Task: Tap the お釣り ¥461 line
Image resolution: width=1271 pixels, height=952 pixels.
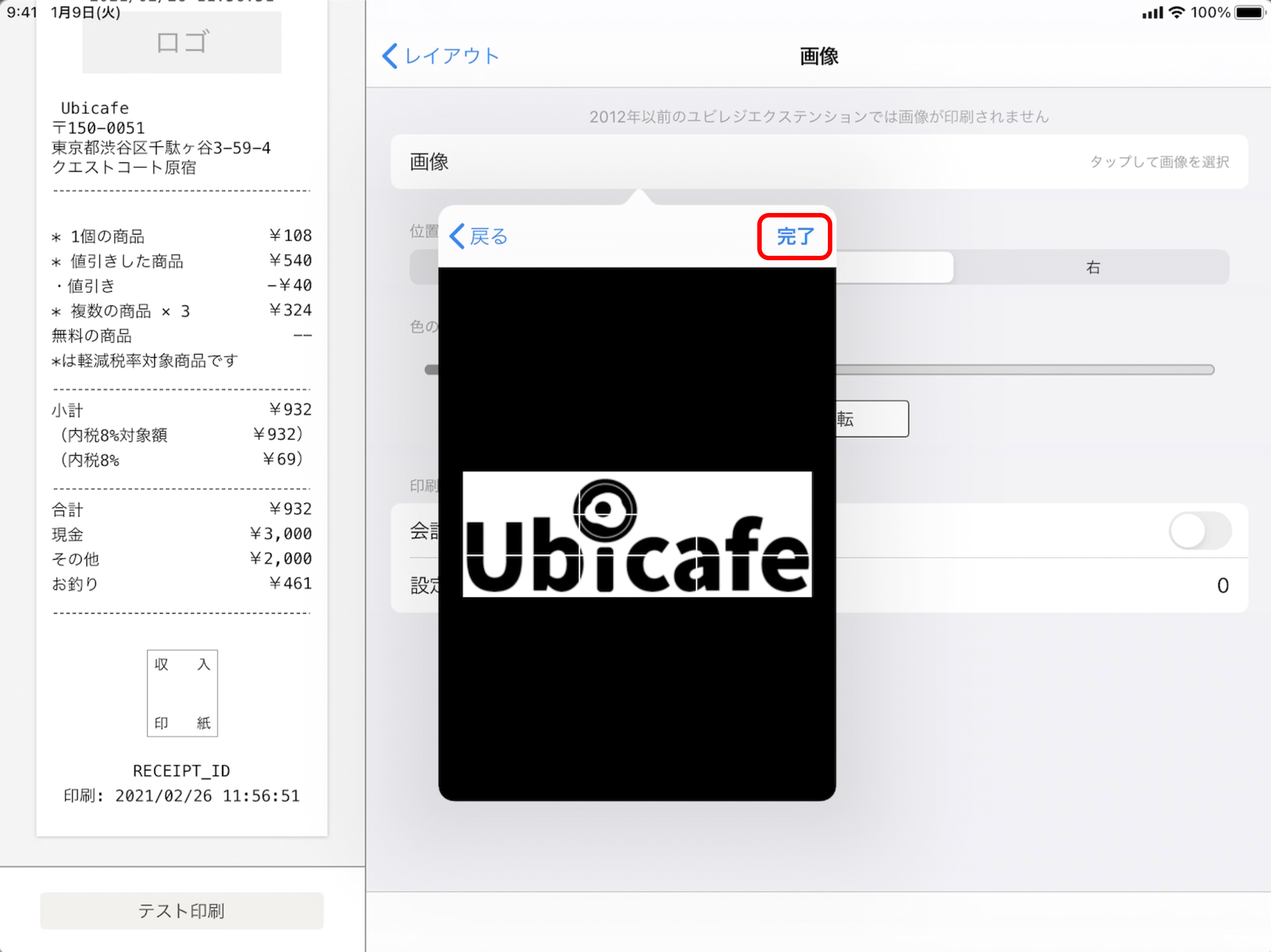Action: point(182,584)
